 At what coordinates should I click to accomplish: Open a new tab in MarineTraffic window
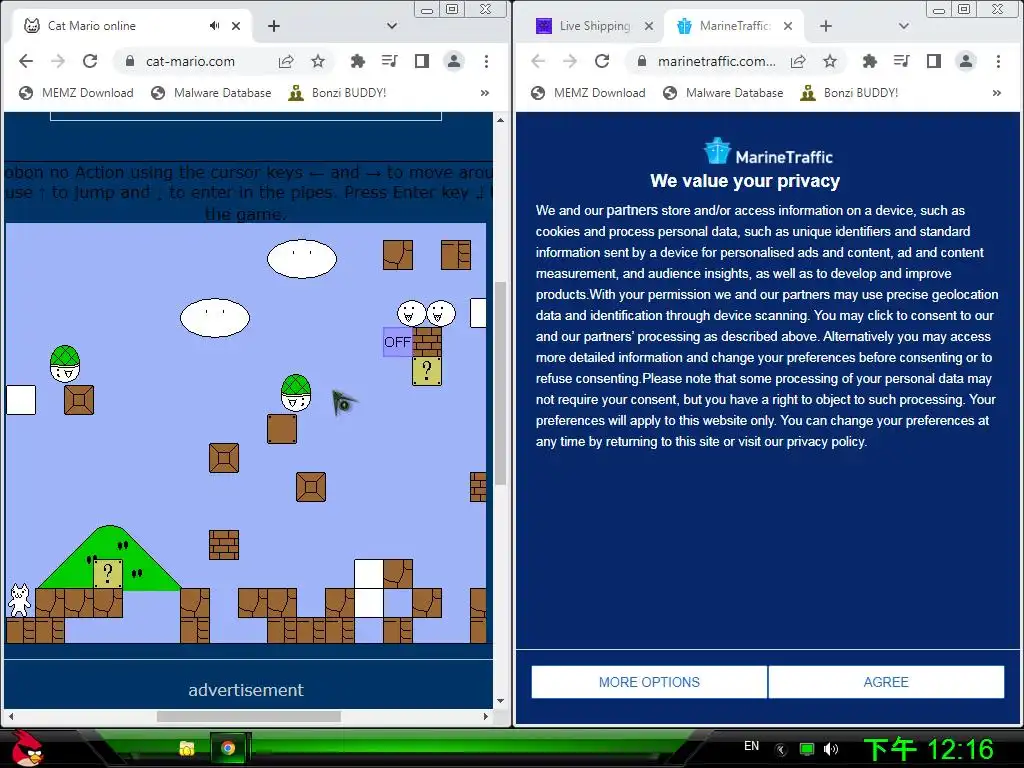tap(825, 26)
